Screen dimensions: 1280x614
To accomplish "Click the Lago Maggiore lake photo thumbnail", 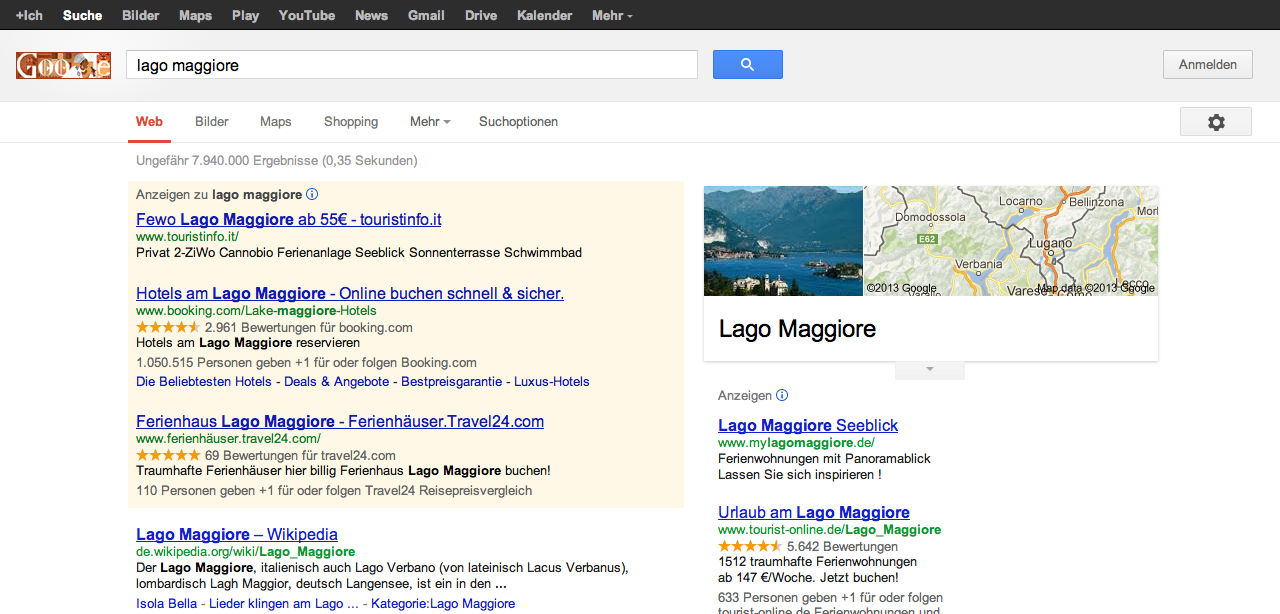I will (x=783, y=241).
